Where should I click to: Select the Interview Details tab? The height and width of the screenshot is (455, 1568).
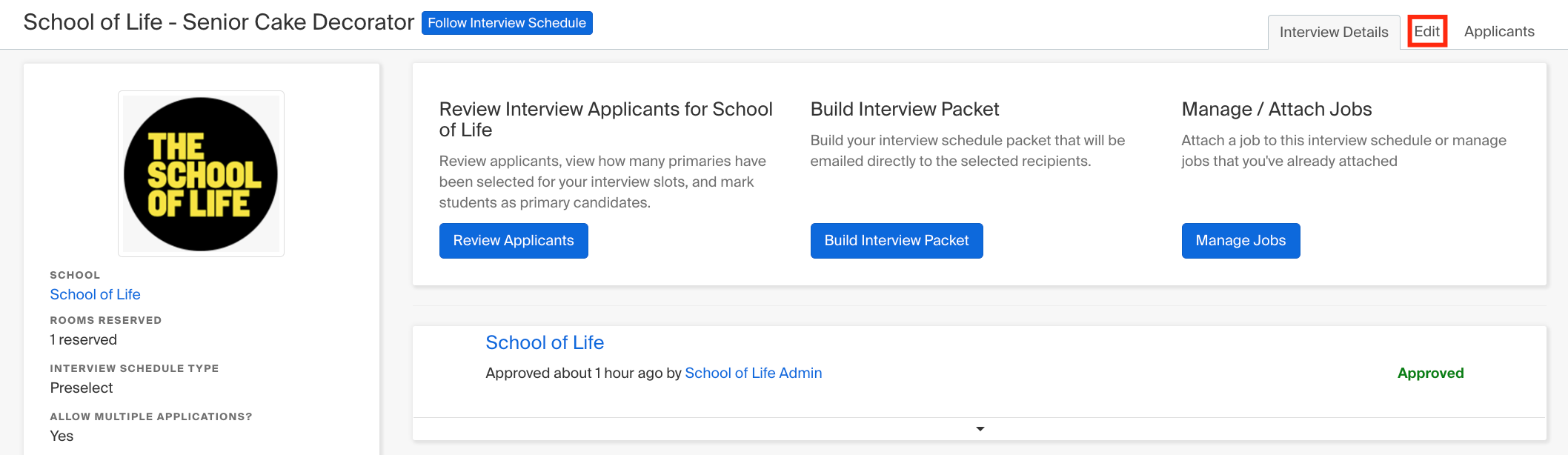pyautogui.click(x=1334, y=32)
